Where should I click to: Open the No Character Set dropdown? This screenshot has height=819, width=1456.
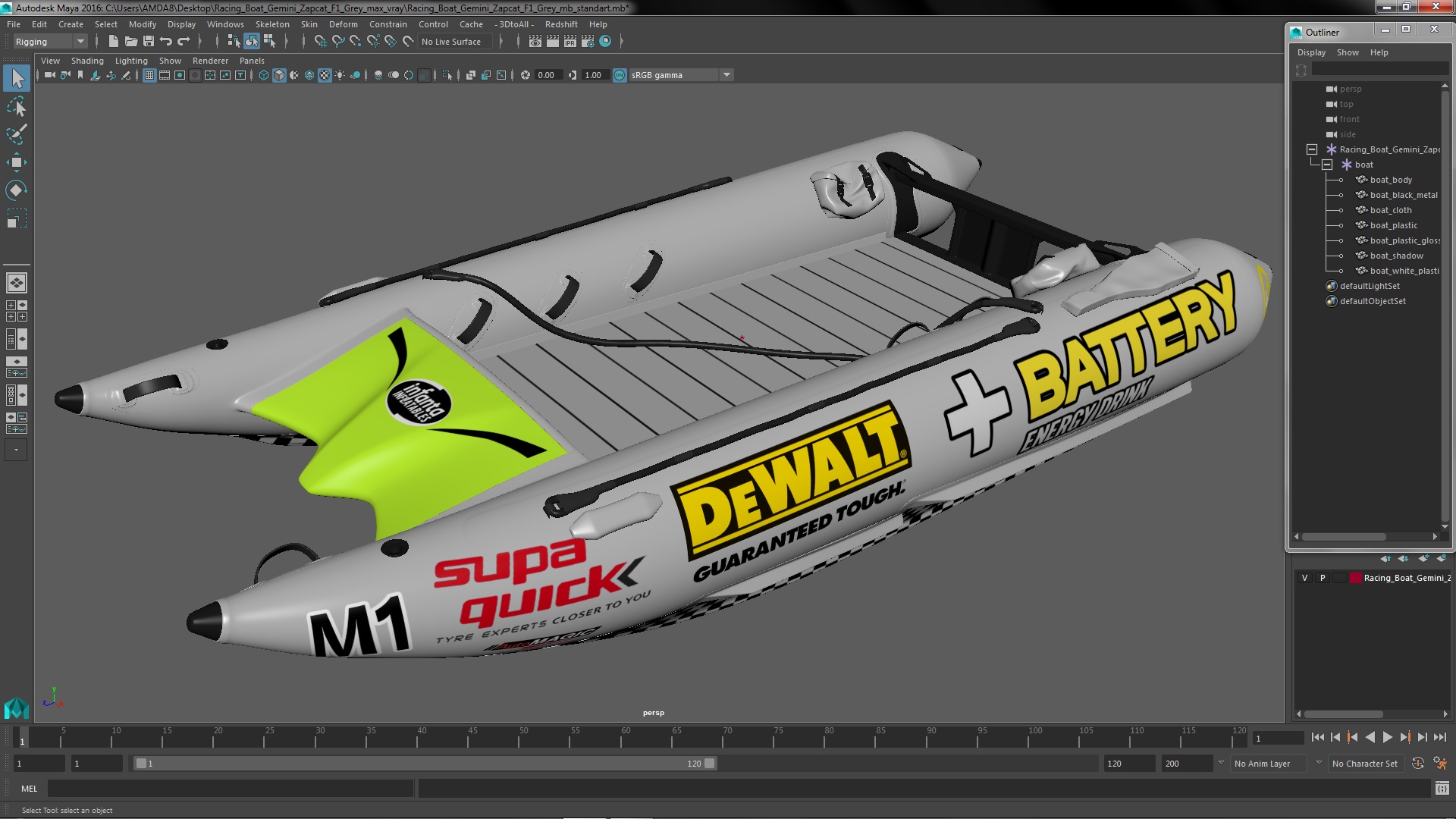click(x=1367, y=764)
